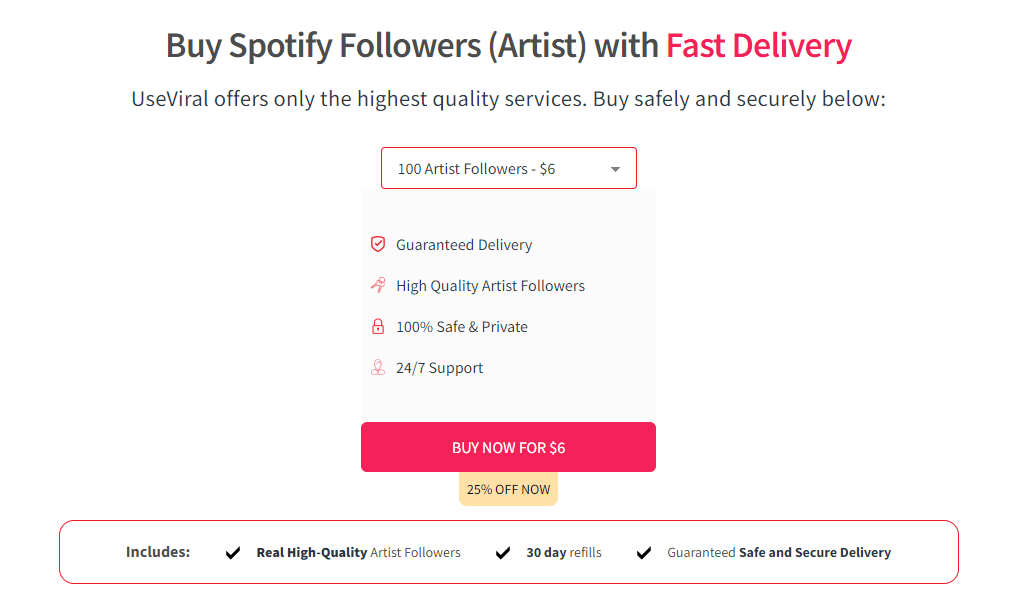Click the 24/7 Support person icon
The height and width of the screenshot is (604, 1010).
pos(378,367)
